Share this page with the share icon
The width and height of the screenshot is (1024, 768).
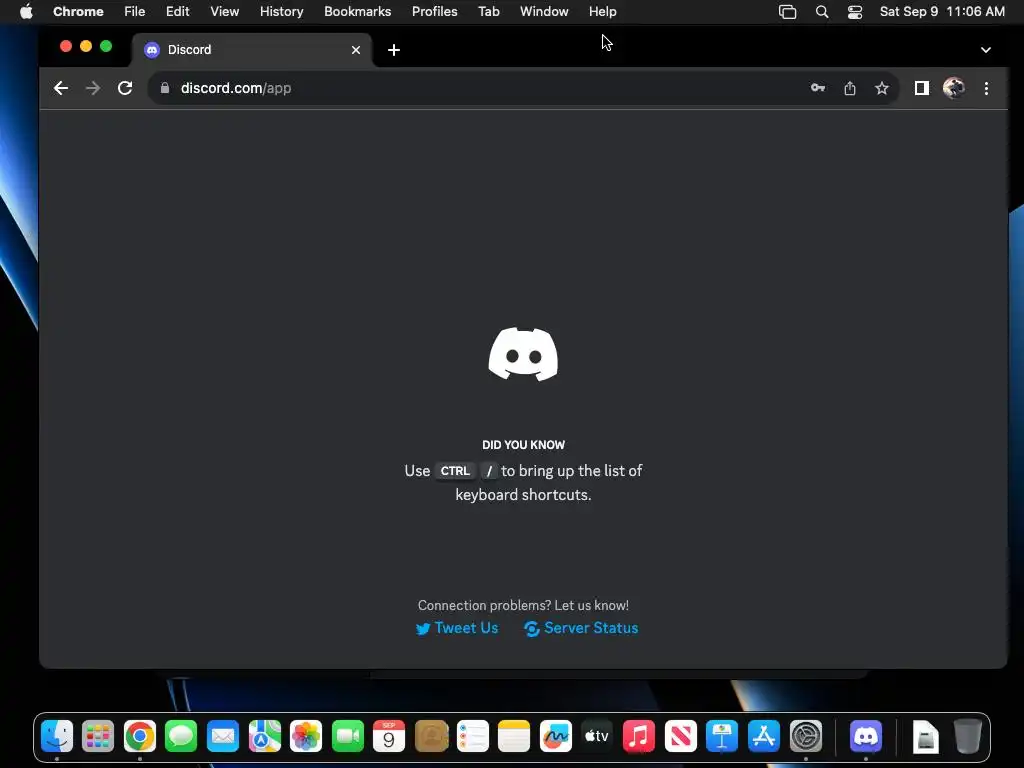pyautogui.click(x=850, y=88)
